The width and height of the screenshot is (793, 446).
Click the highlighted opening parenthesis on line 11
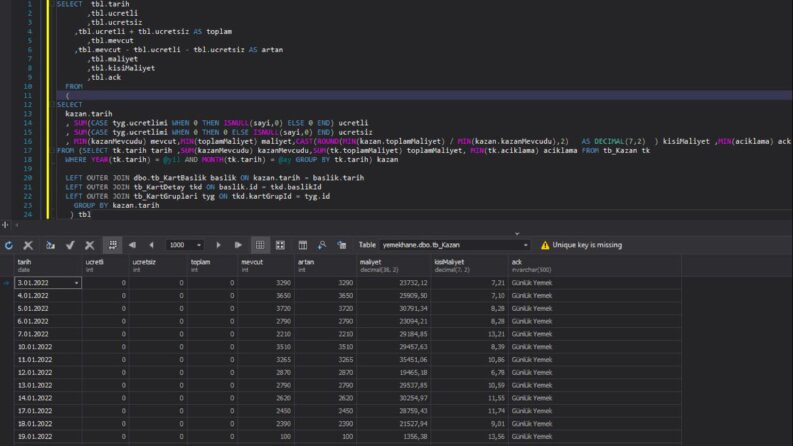[67, 96]
